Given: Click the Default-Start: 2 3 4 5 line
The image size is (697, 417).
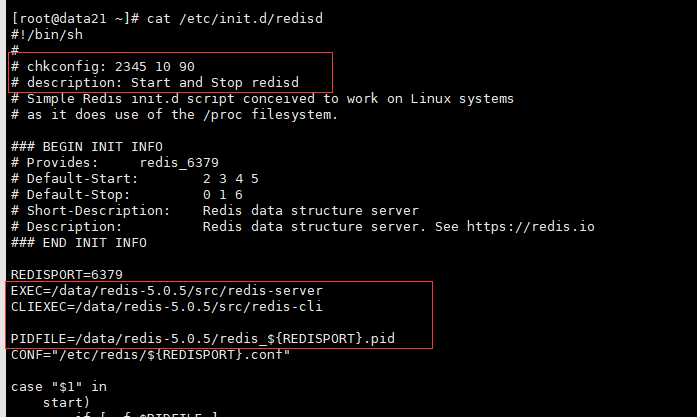Looking at the screenshot, I should [135, 179].
